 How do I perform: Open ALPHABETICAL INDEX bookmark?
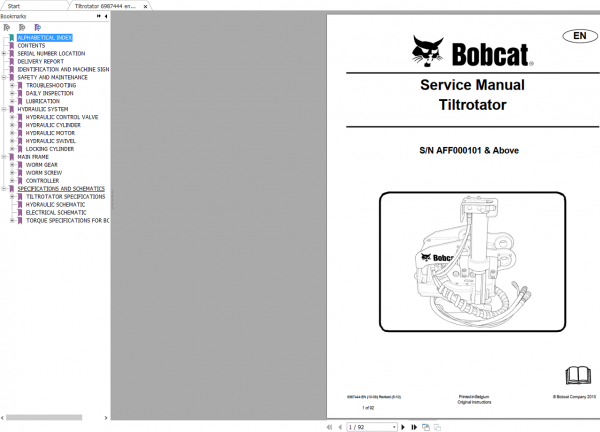point(45,37)
